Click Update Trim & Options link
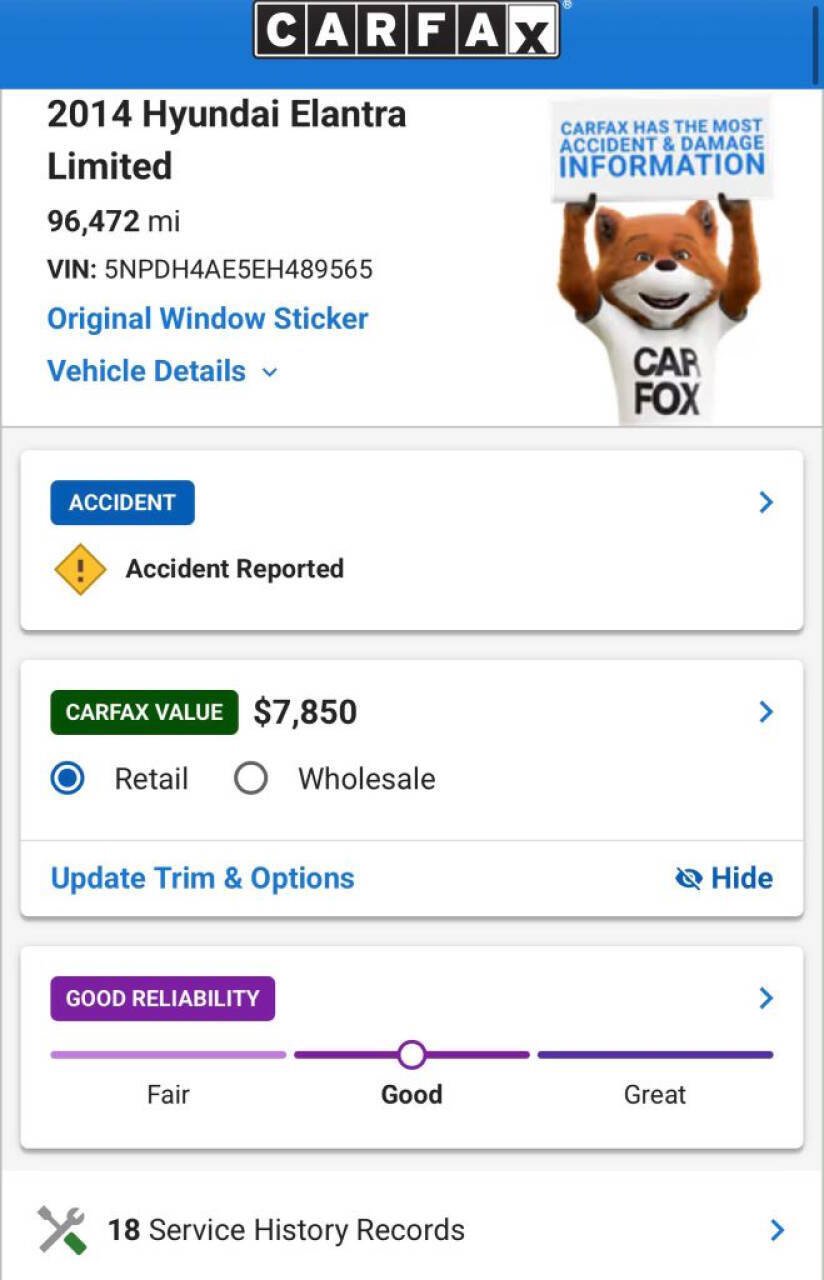 click(x=203, y=878)
